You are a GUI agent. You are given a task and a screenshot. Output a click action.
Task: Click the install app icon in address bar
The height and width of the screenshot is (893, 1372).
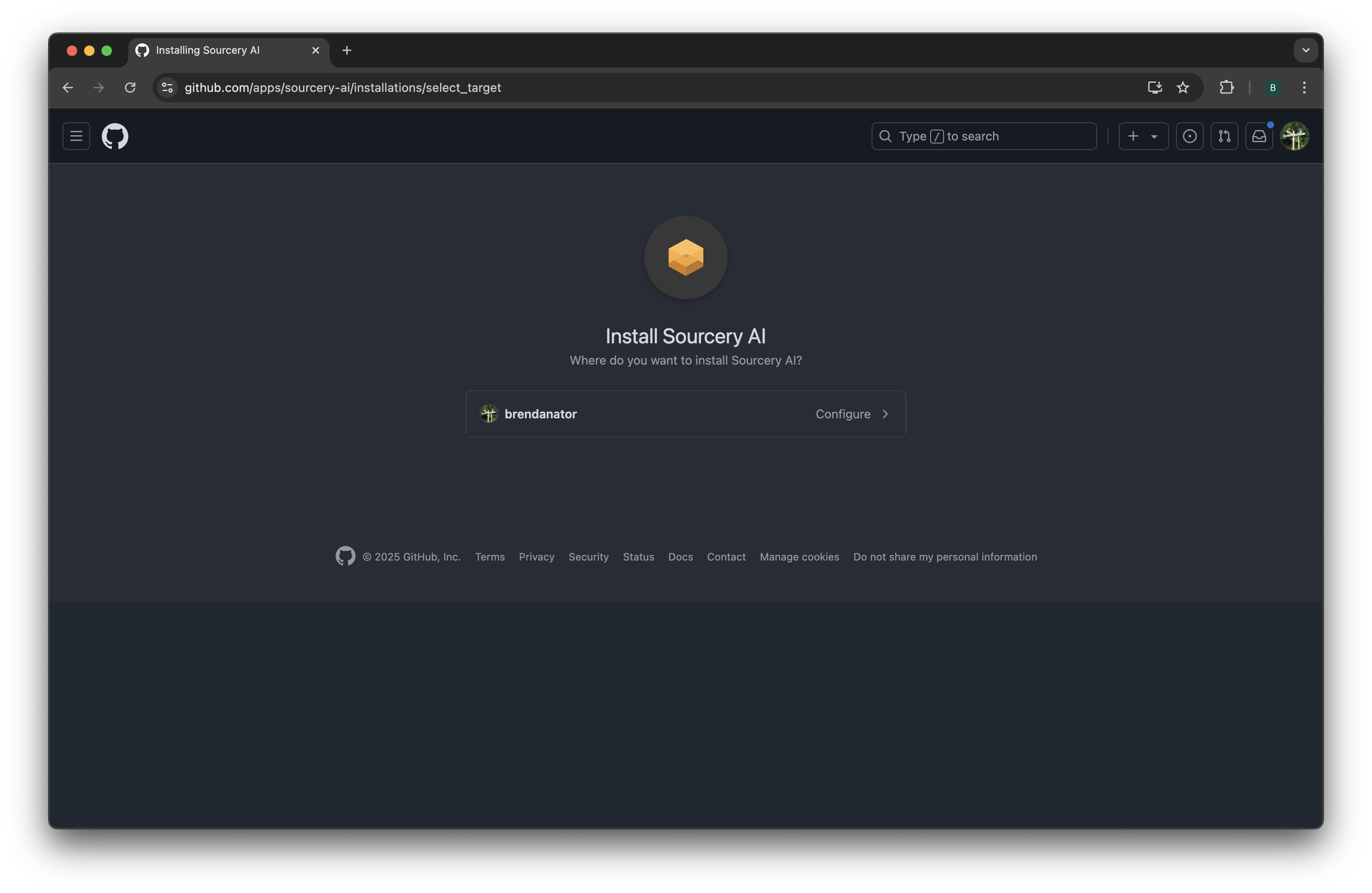click(x=1154, y=88)
